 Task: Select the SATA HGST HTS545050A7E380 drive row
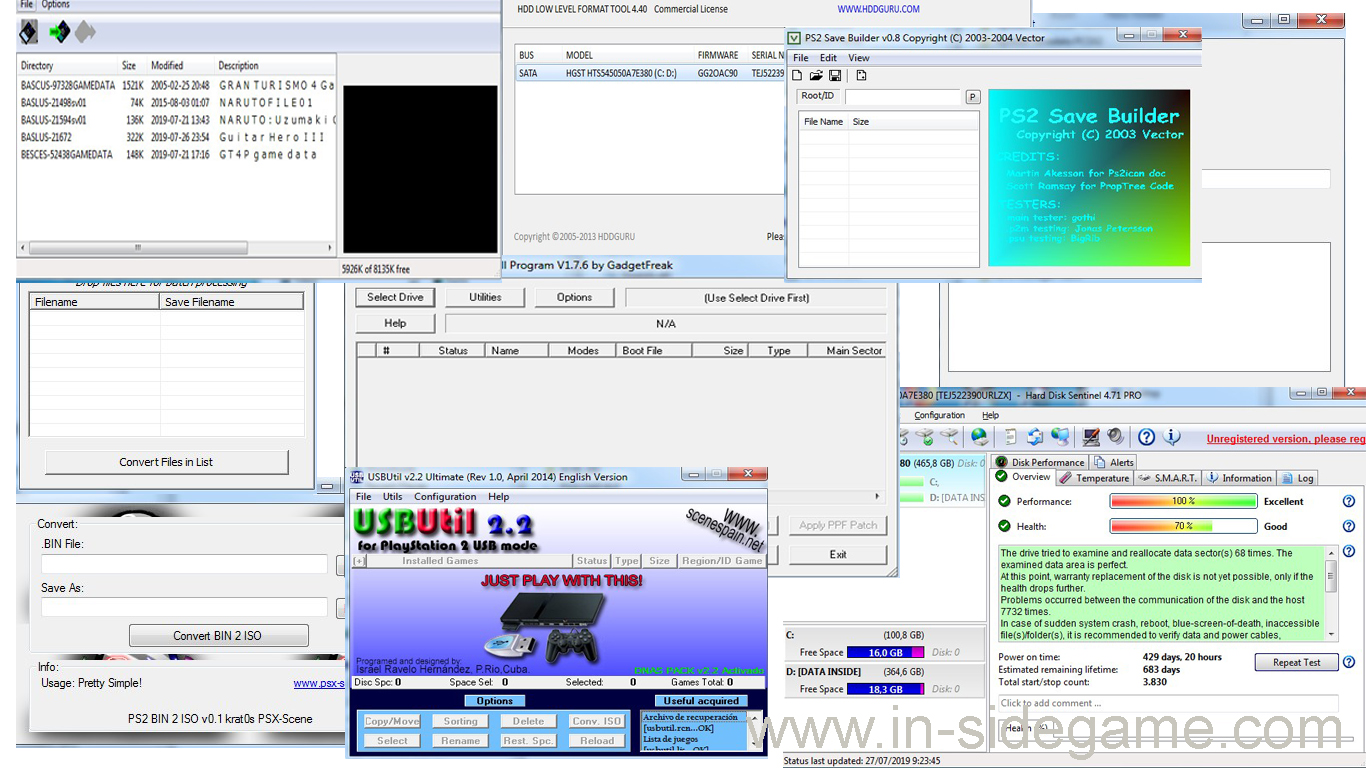(x=648, y=73)
